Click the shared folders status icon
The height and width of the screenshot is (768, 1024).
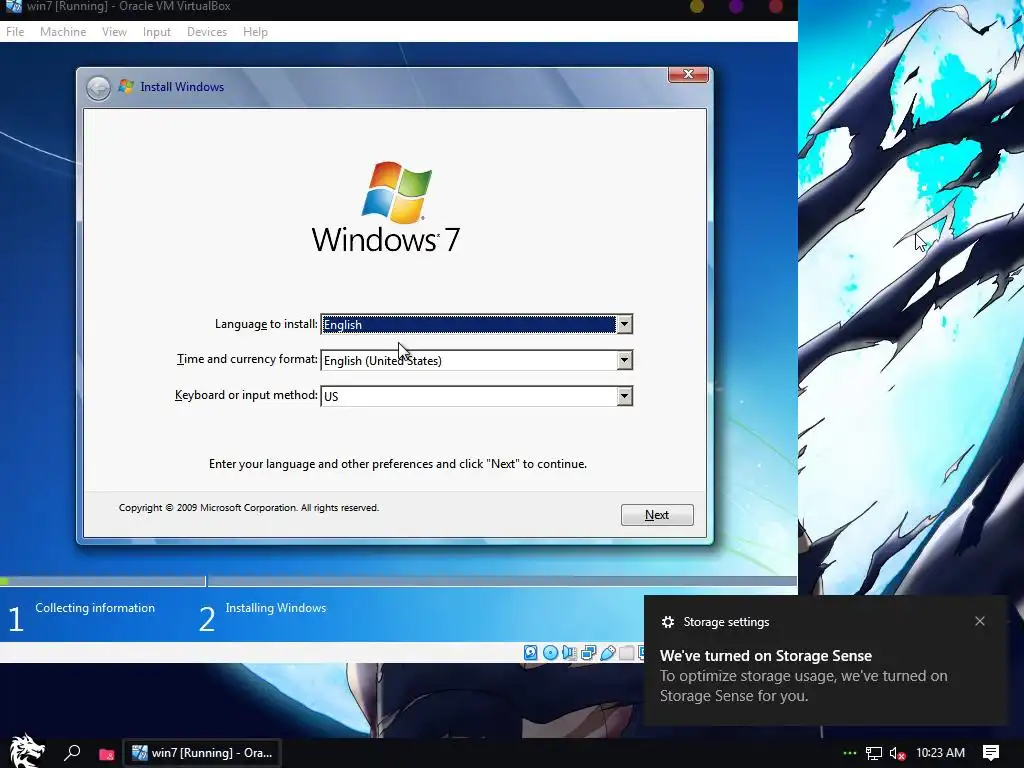pyautogui.click(x=627, y=652)
